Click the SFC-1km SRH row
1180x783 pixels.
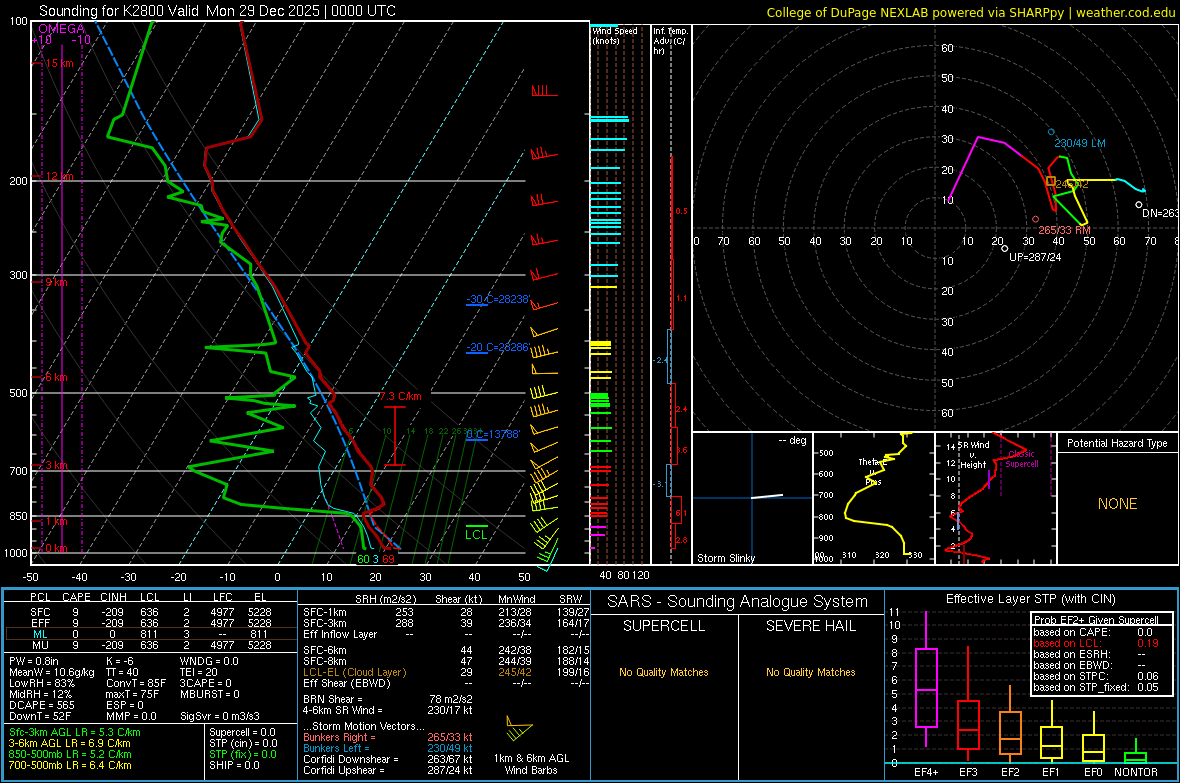(446, 612)
